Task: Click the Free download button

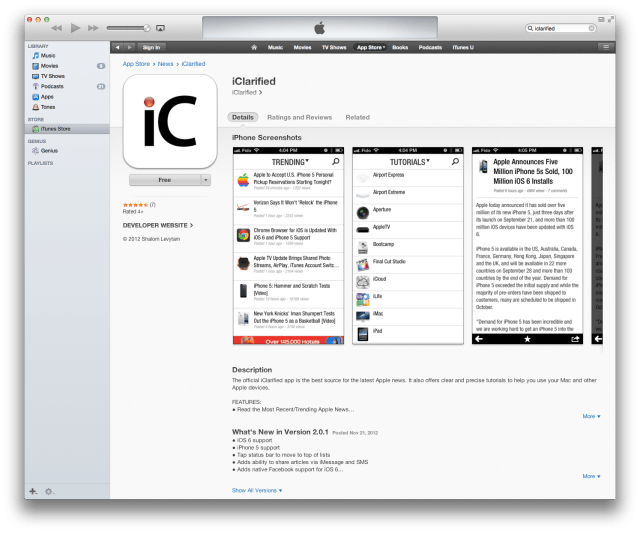Action: tap(165, 180)
